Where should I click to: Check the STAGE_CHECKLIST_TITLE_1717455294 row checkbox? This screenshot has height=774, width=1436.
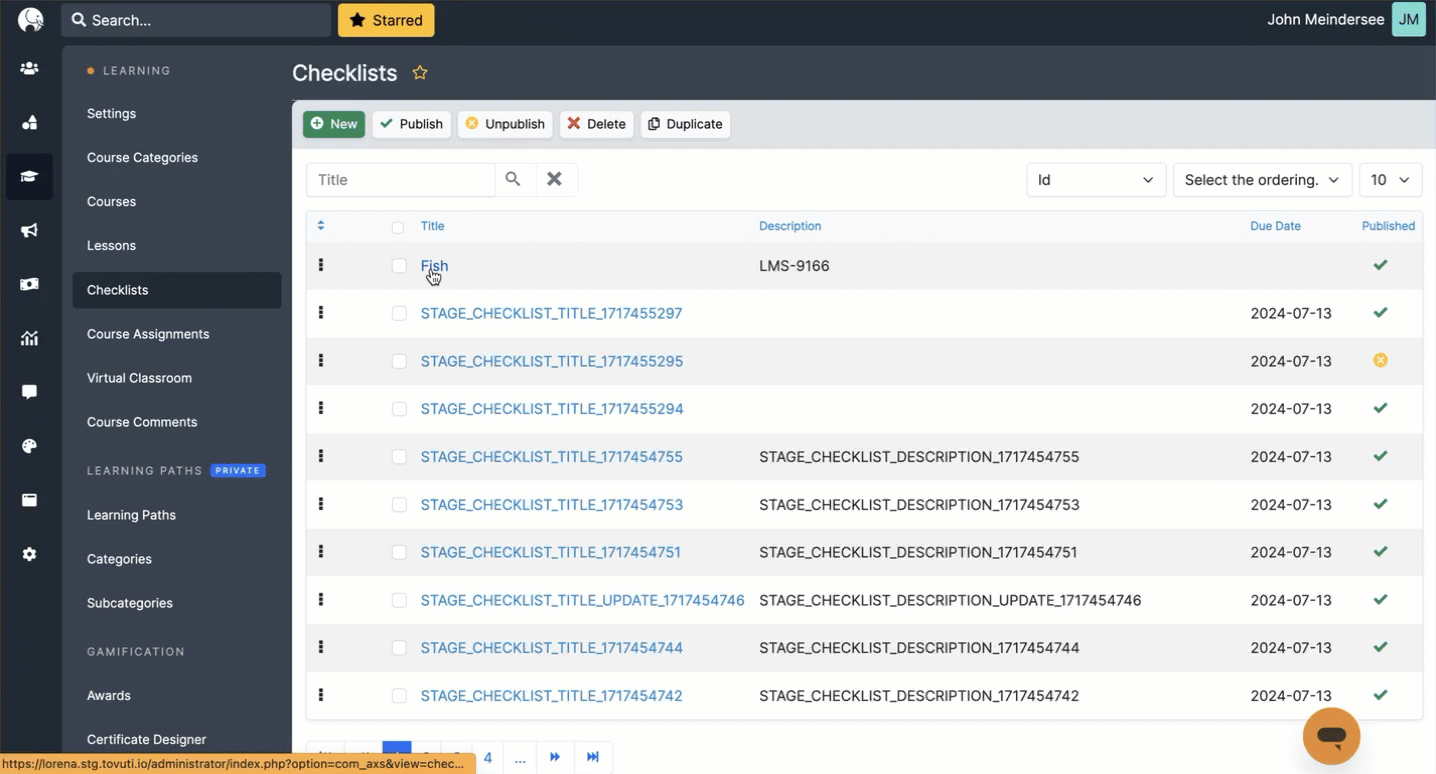(399, 409)
